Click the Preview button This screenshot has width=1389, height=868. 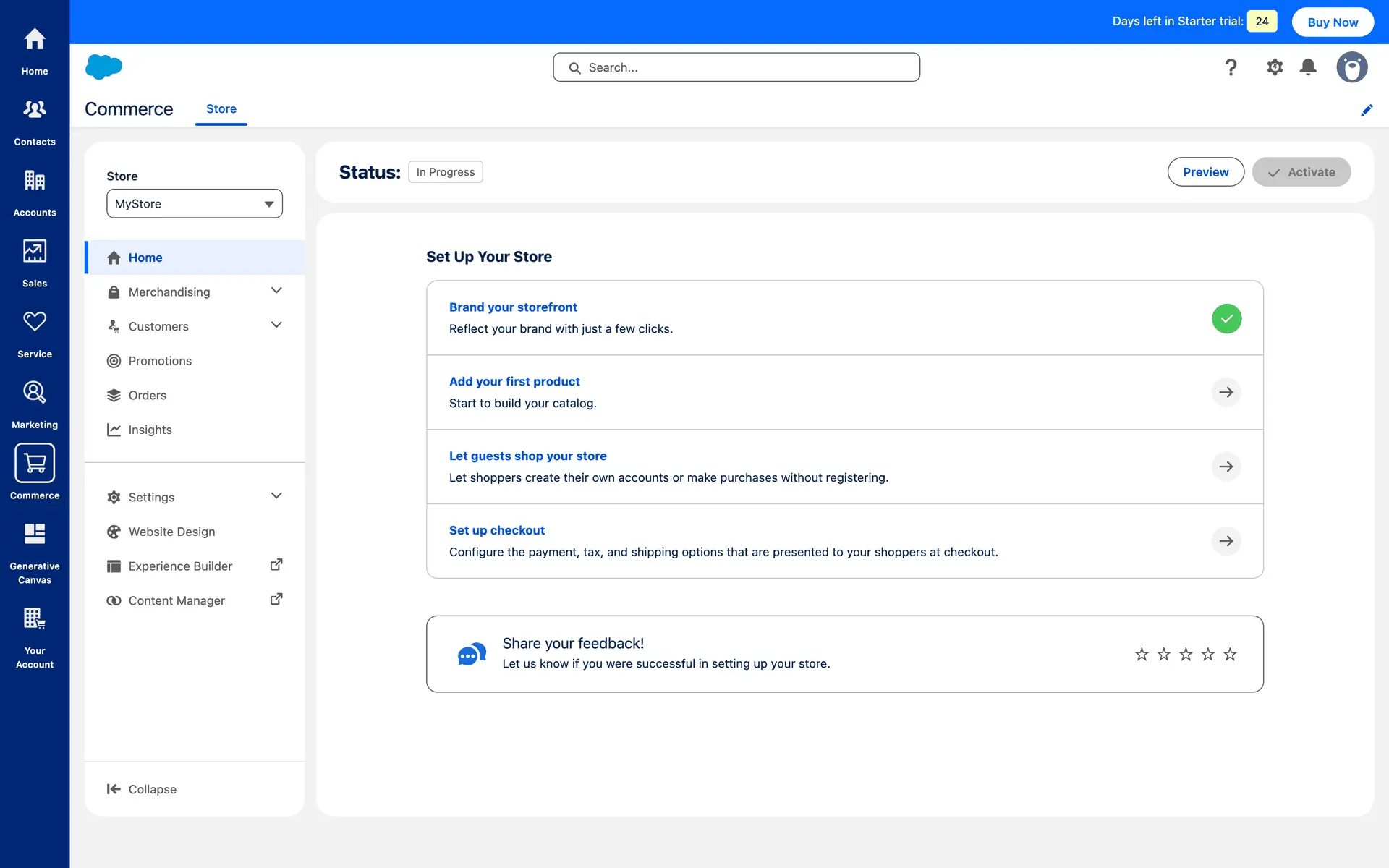[x=1205, y=172]
